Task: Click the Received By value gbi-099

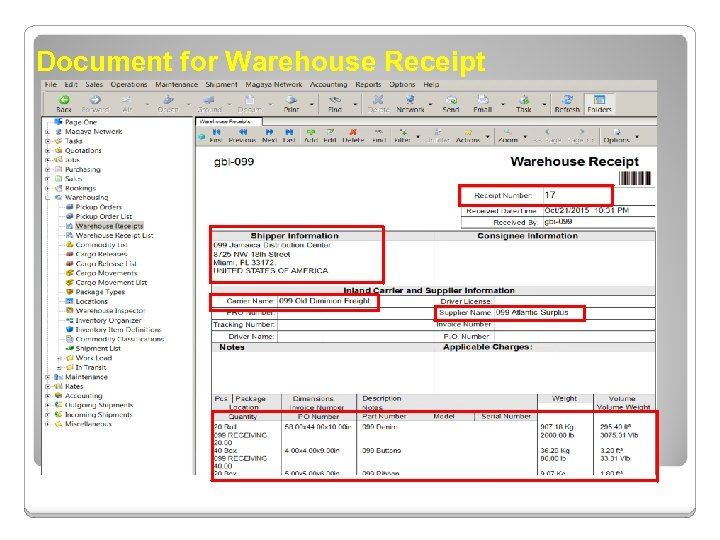Action: coord(558,222)
